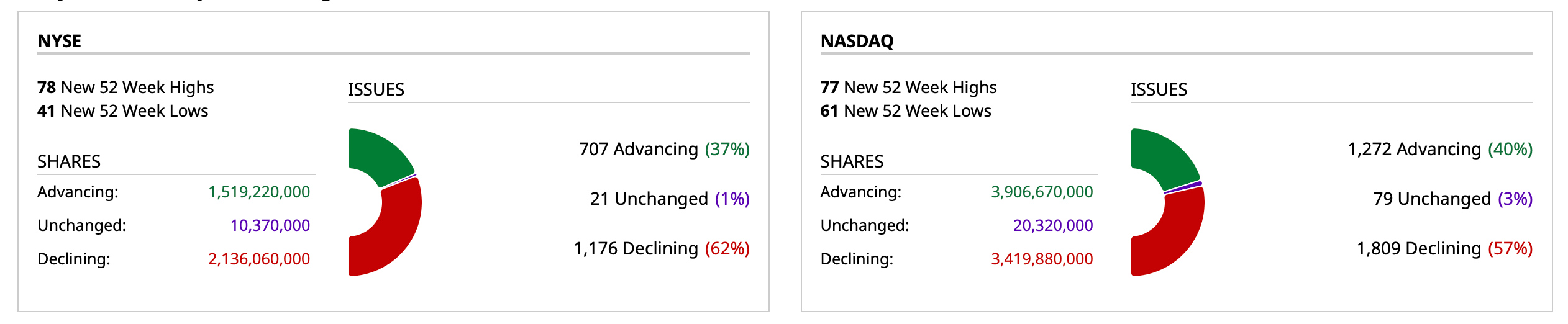This screenshot has width=1568, height=324.
Task: Click NYSE advancing shares value 1,519,220,000
Action: (x=259, y=192)
